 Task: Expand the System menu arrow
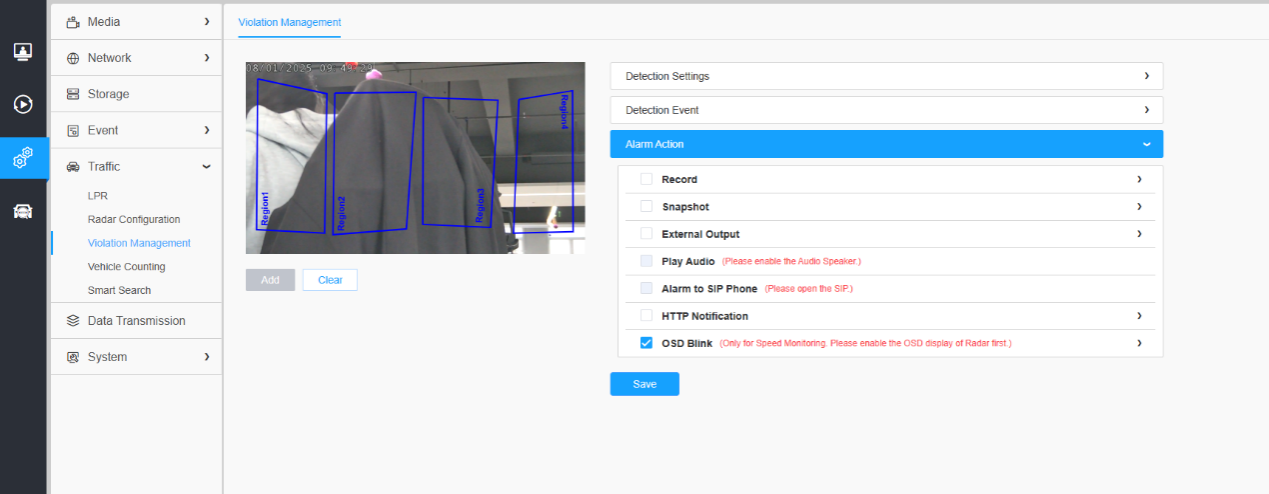pos(206,357)
